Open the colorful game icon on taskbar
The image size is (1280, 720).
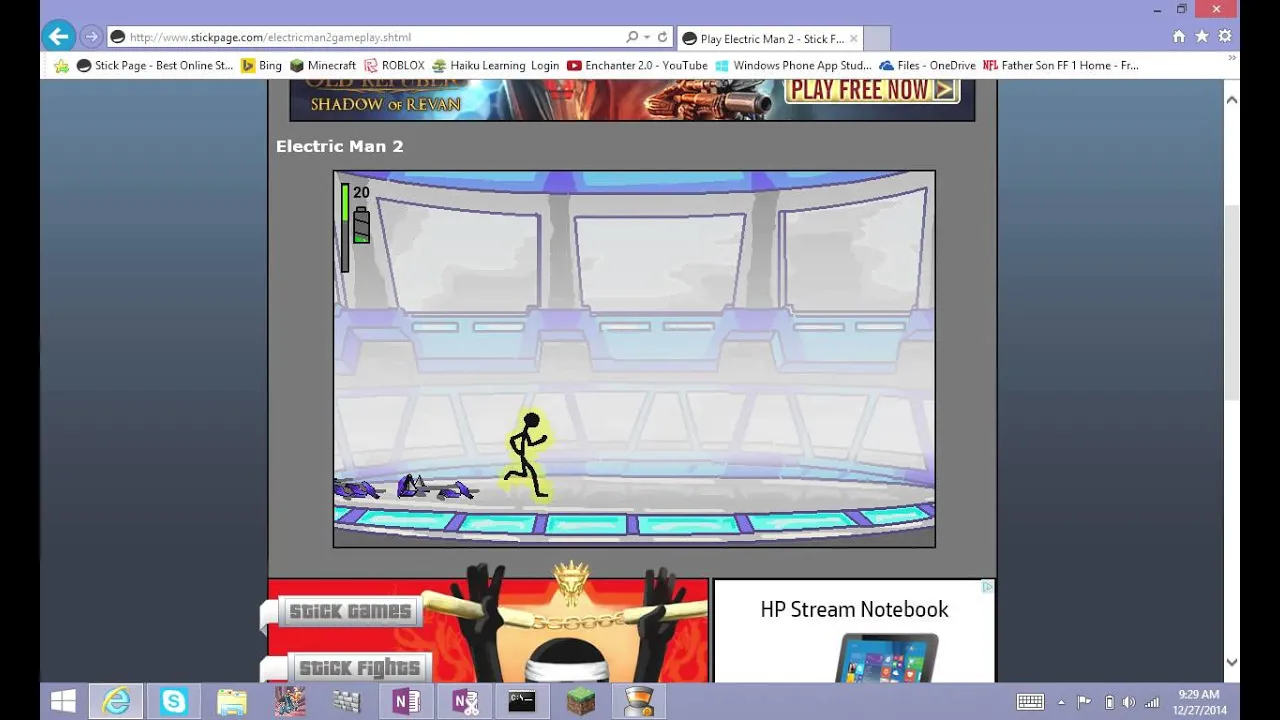click(x=290, y=701)
